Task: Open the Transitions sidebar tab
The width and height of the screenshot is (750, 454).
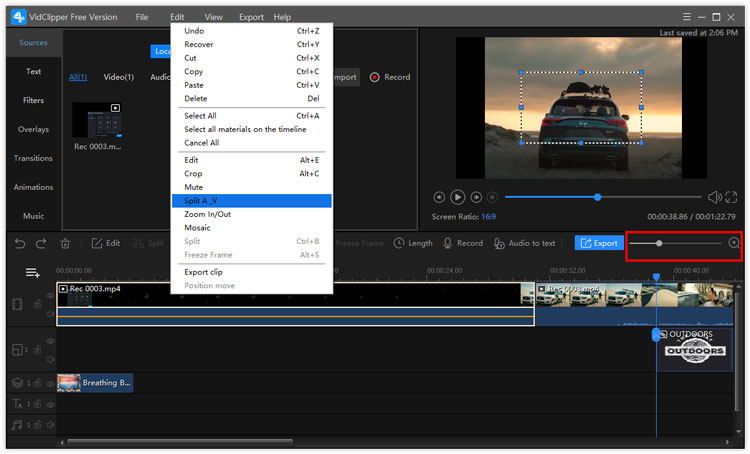Action: point(33,158)
